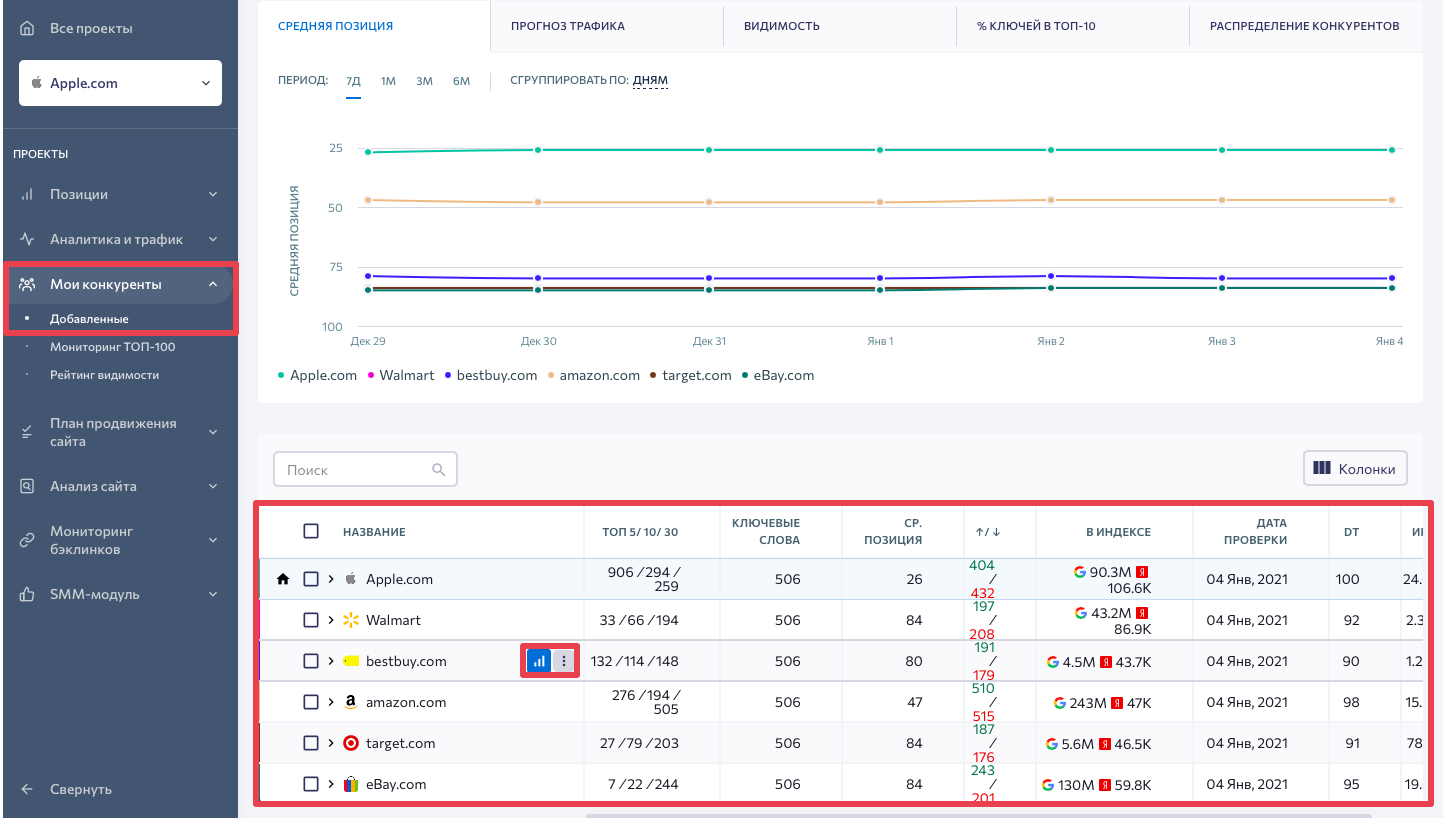Set period to 1М
1443x818 pixels.
388,81
